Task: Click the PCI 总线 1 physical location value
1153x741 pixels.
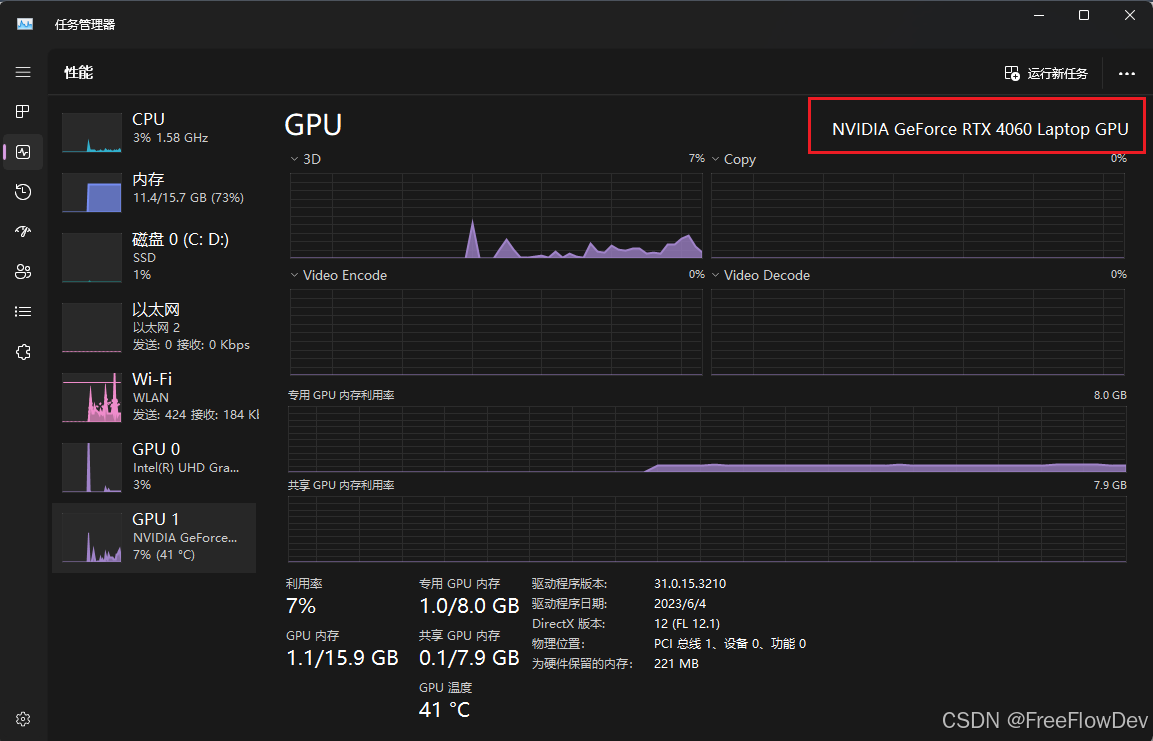Action: point(729,644)
